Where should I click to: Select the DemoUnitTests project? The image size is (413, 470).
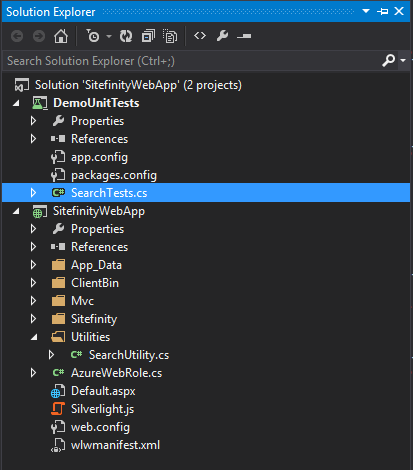coord(96,103)
